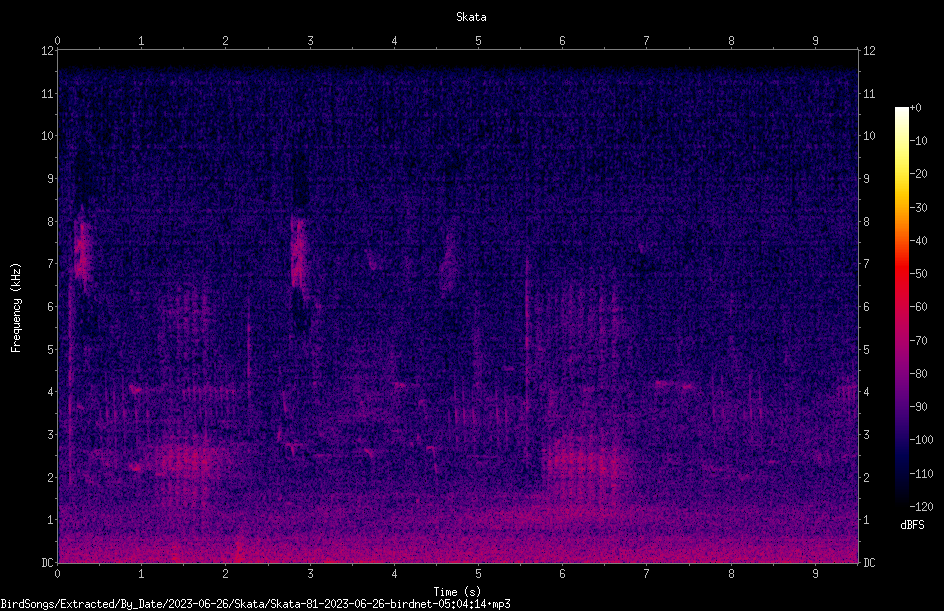Click the "+0" label on the color scale
Viewport: 944px width, 611px height.
coord(916,108)
